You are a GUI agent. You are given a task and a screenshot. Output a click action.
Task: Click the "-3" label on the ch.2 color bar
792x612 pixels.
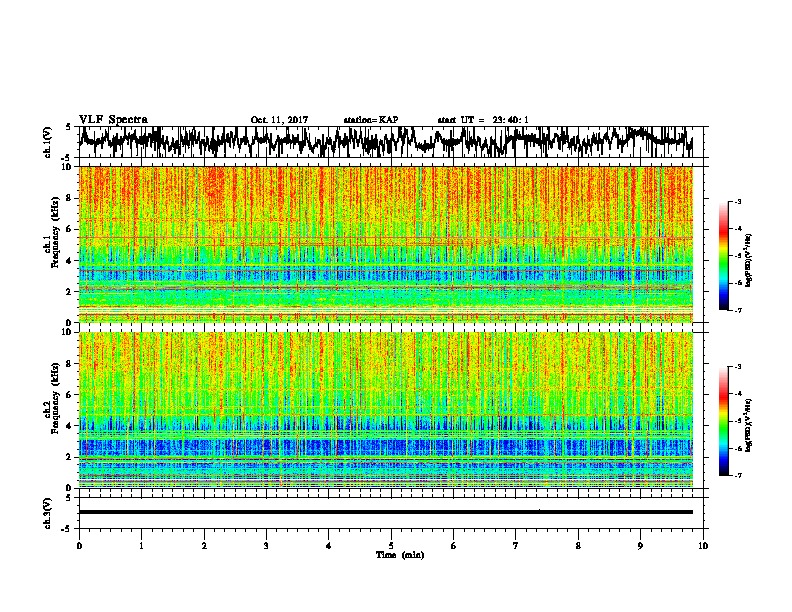pos(738,367)
